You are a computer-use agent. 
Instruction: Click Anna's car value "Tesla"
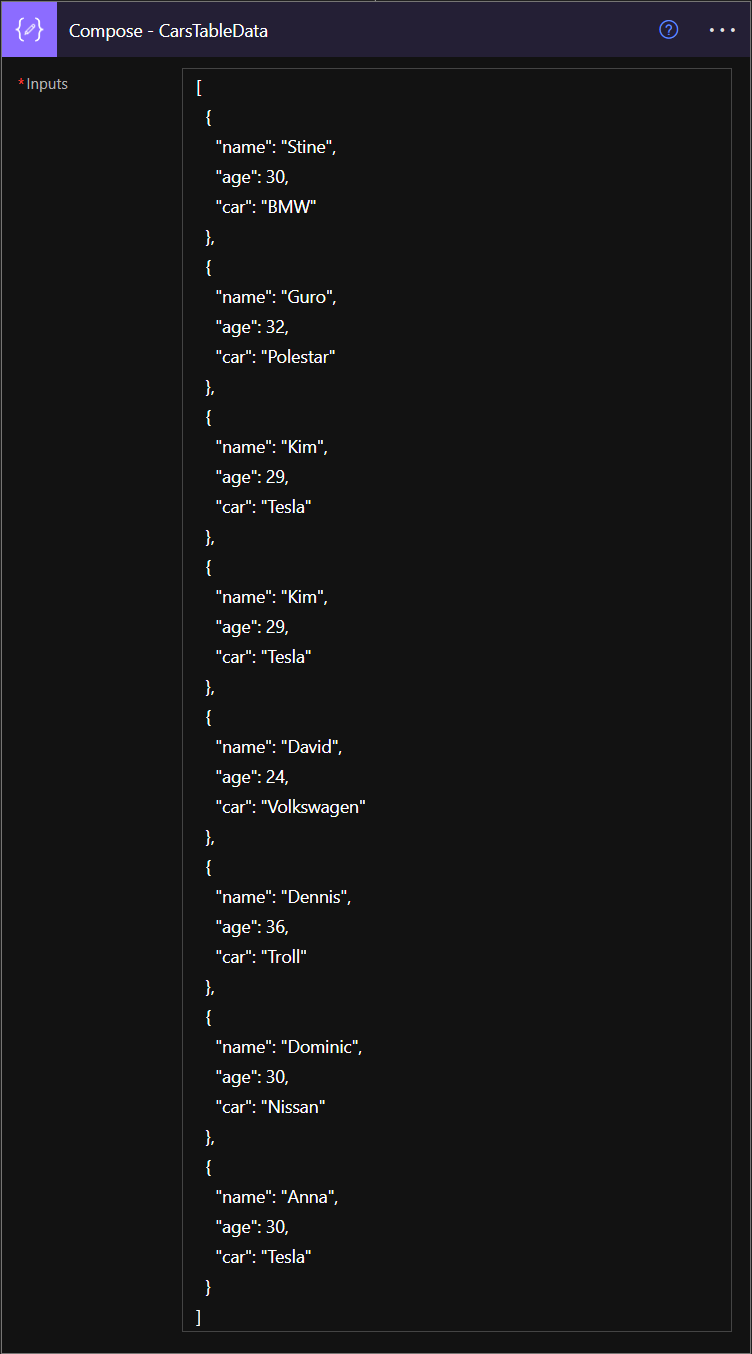[x=287, y=1256]
